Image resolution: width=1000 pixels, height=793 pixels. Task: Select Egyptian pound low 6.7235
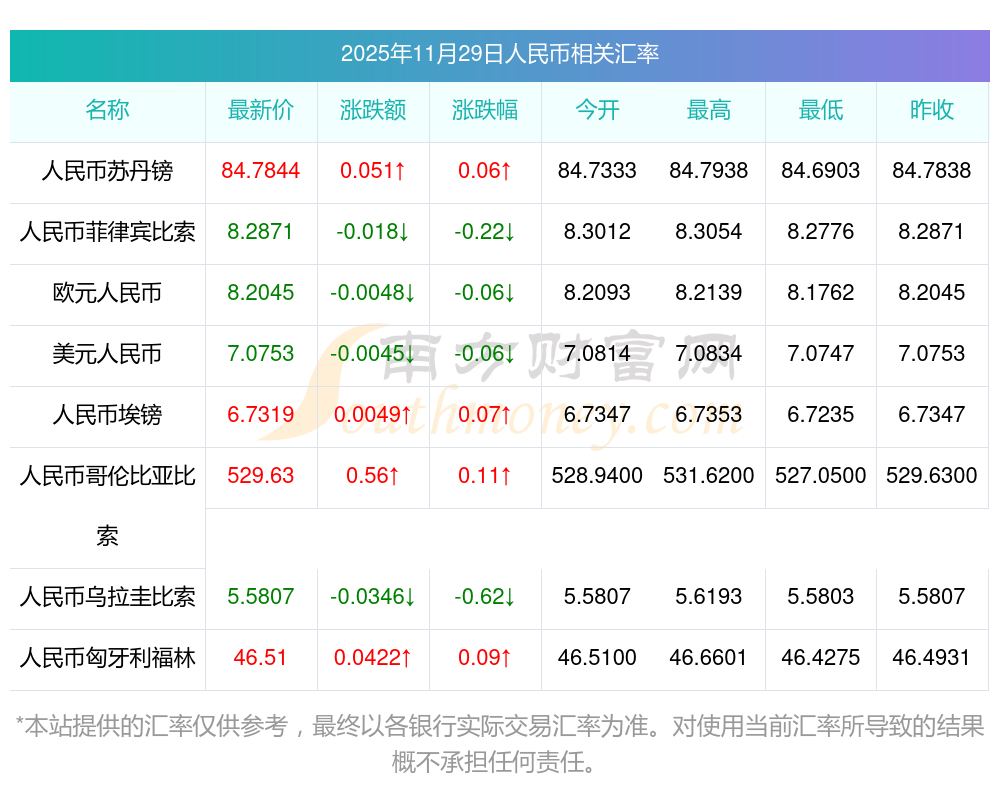[820, 415]
